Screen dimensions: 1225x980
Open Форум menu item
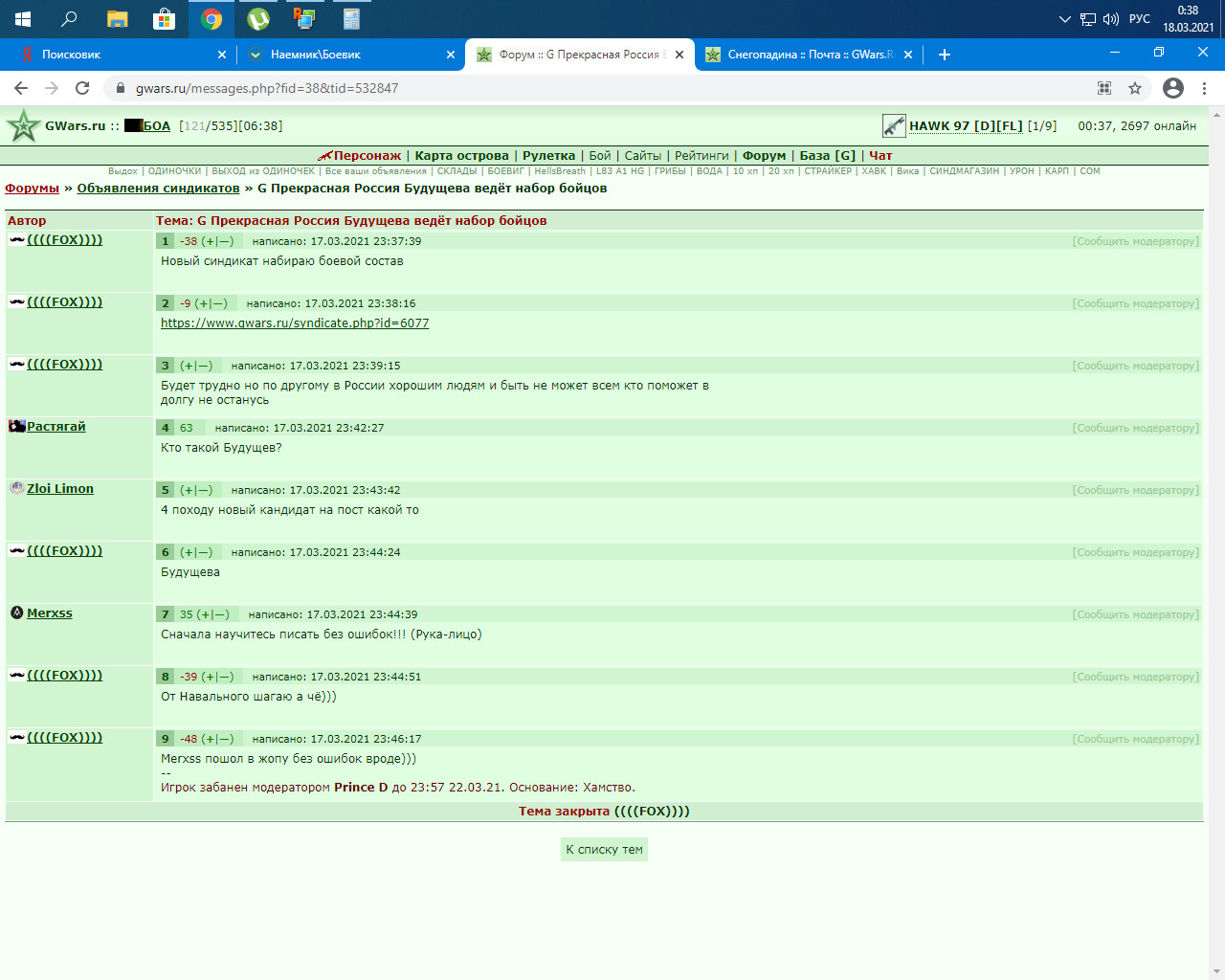764,155
